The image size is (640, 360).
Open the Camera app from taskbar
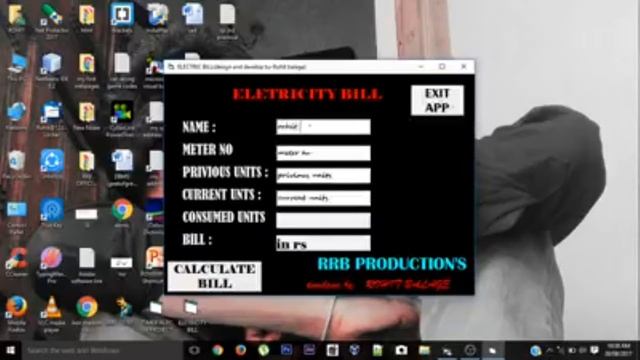tap(401, 350)
